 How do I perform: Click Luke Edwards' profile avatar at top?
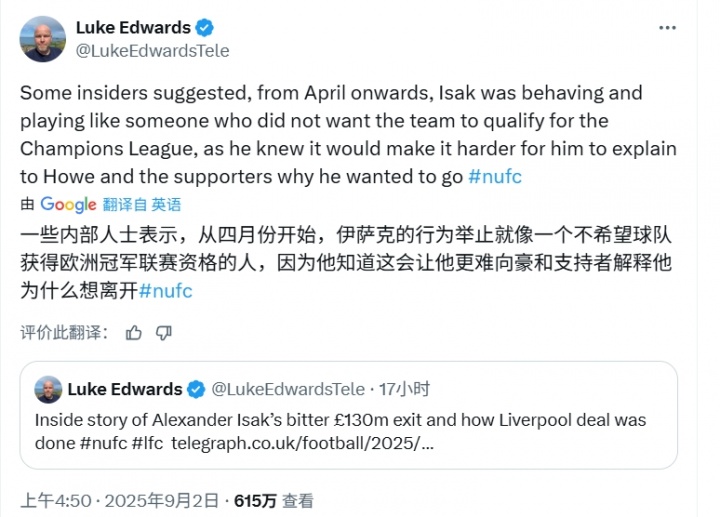click(43, 38)
